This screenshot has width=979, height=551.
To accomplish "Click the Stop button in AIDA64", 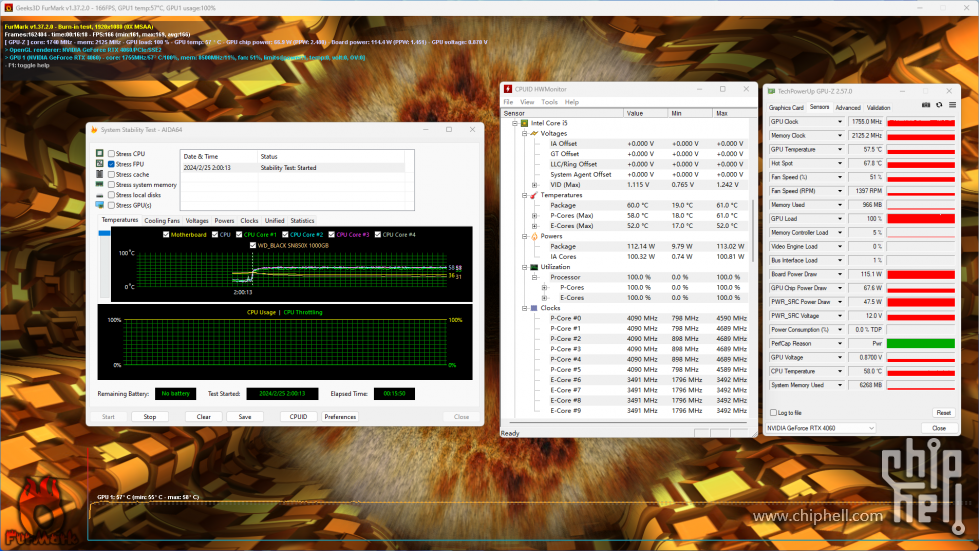I will point(150,417).
